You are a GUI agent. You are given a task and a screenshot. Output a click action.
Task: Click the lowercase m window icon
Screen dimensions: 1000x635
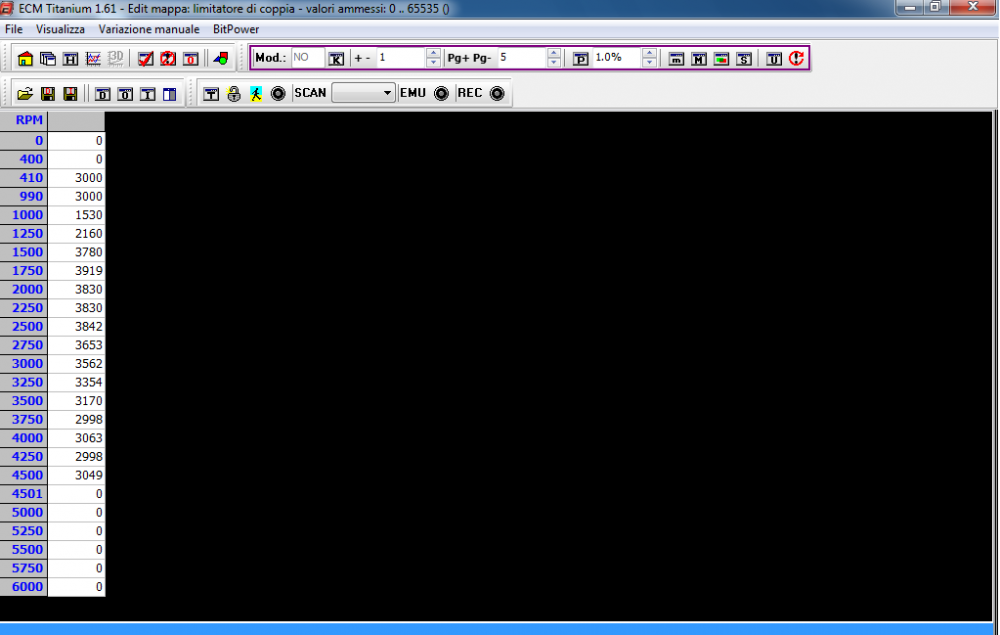pos(676,59)
